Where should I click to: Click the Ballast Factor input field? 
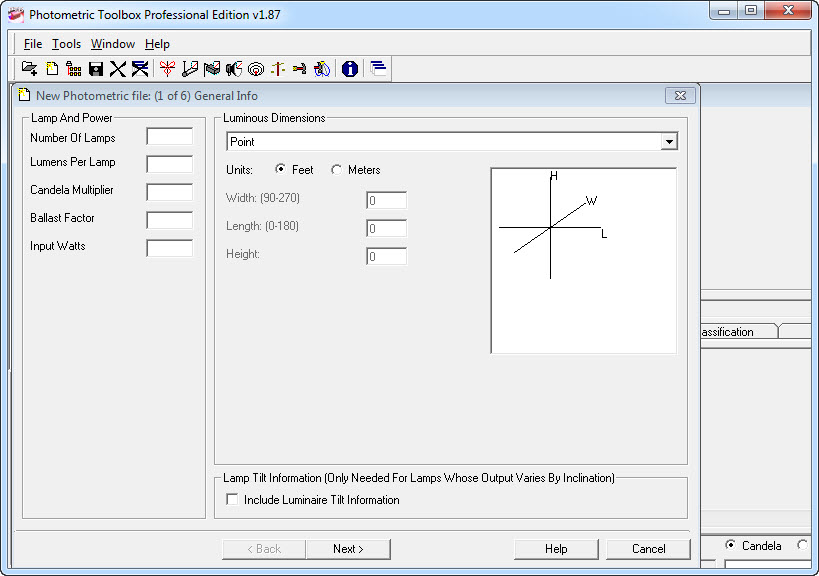coord(170,220)
